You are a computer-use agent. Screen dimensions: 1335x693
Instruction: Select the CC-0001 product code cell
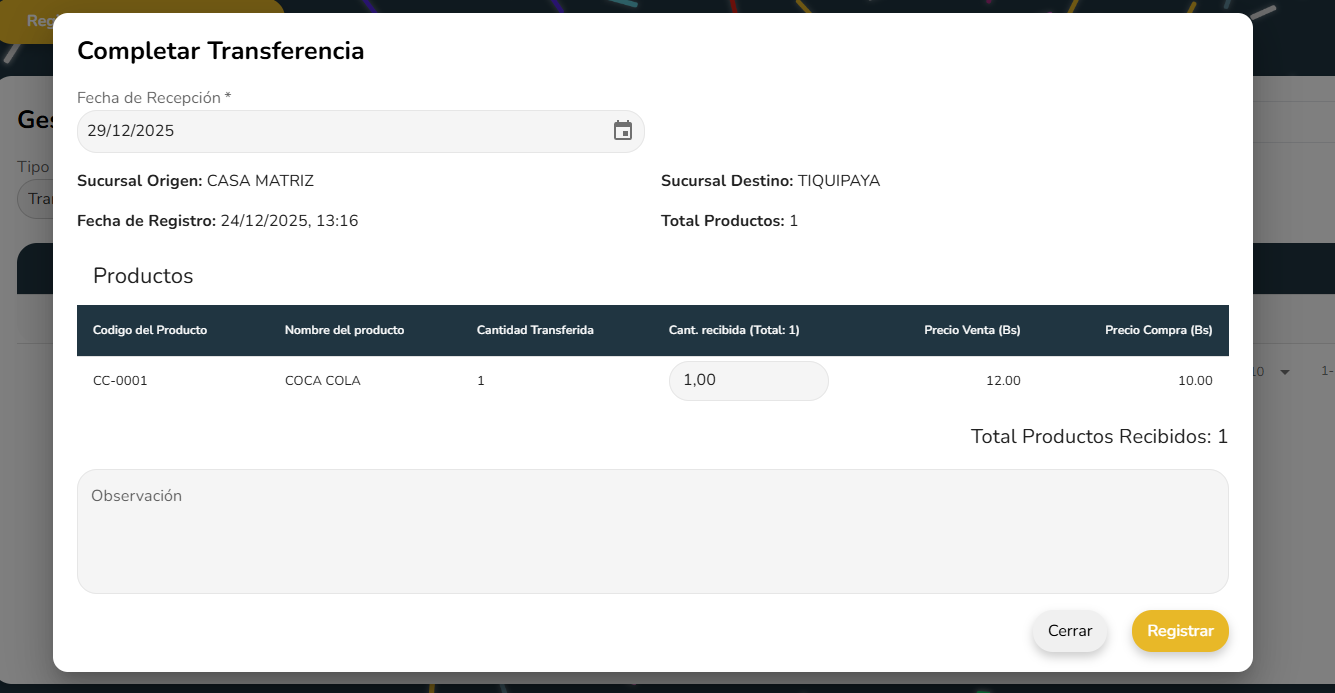pyautogui.click(x=120, y=381)
